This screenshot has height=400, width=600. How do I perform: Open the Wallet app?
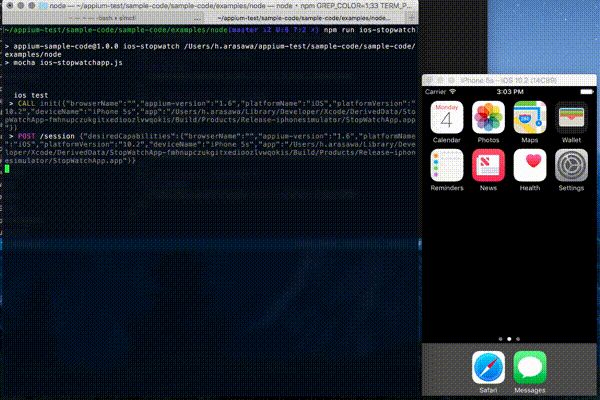571,117
